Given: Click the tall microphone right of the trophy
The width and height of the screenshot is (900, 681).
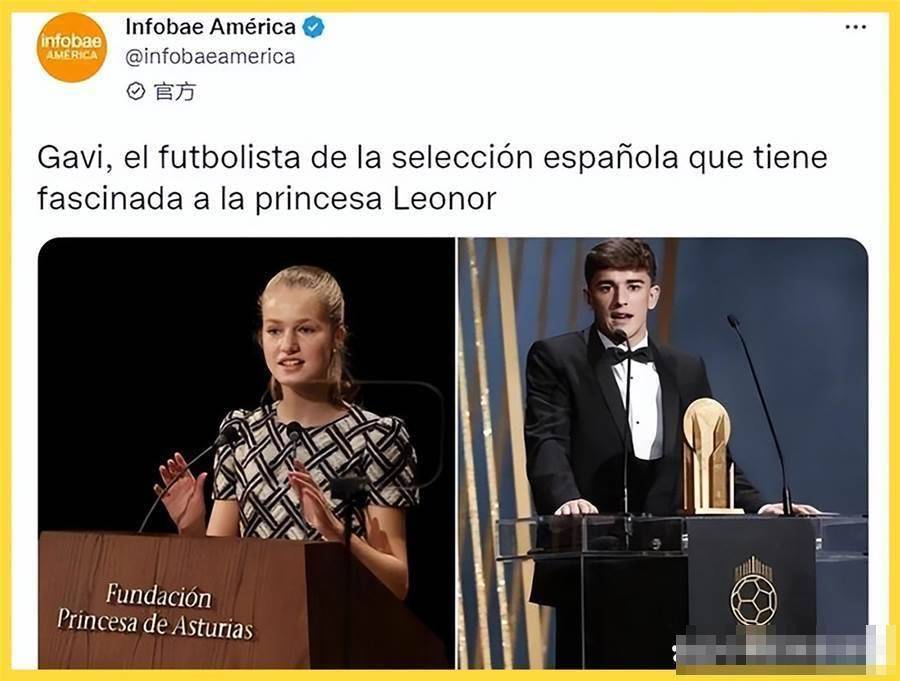Looking at the screenshot, I should [x=761, y=413].
